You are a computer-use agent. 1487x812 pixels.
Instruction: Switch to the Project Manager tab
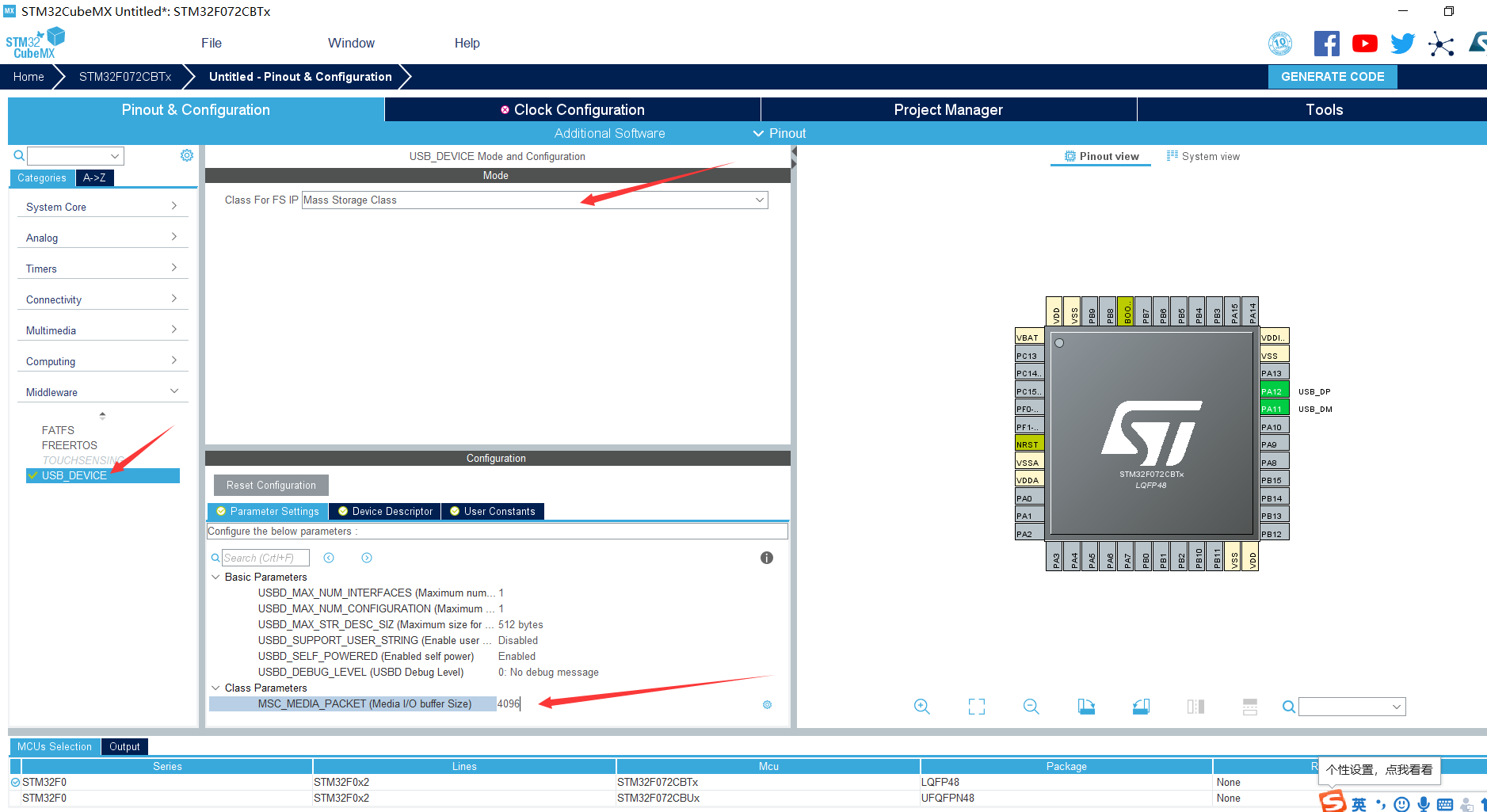coord(947,109)
